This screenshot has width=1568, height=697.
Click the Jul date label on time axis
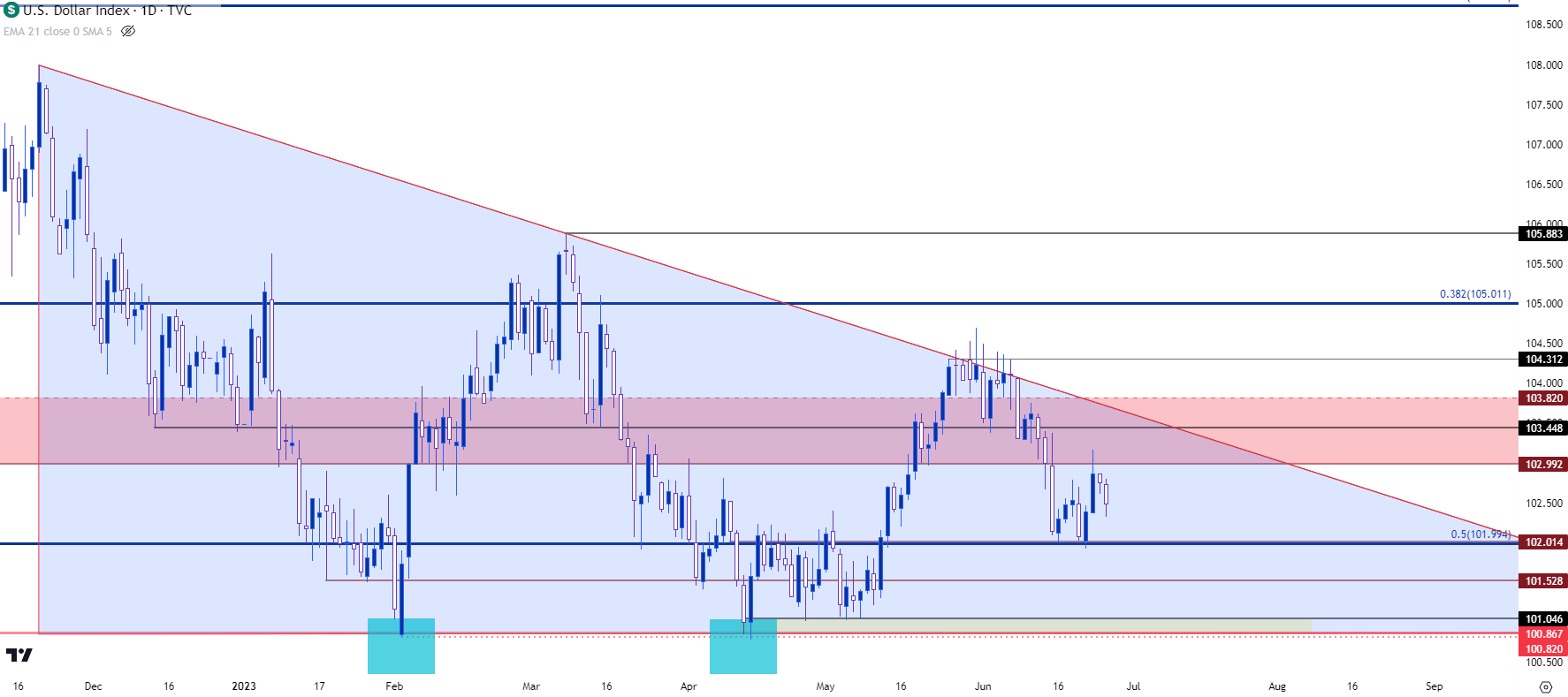1133,686
